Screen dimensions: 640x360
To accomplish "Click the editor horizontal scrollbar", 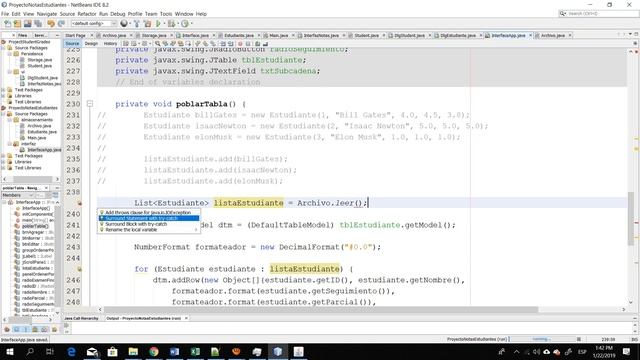I will [x=320, y=309].
